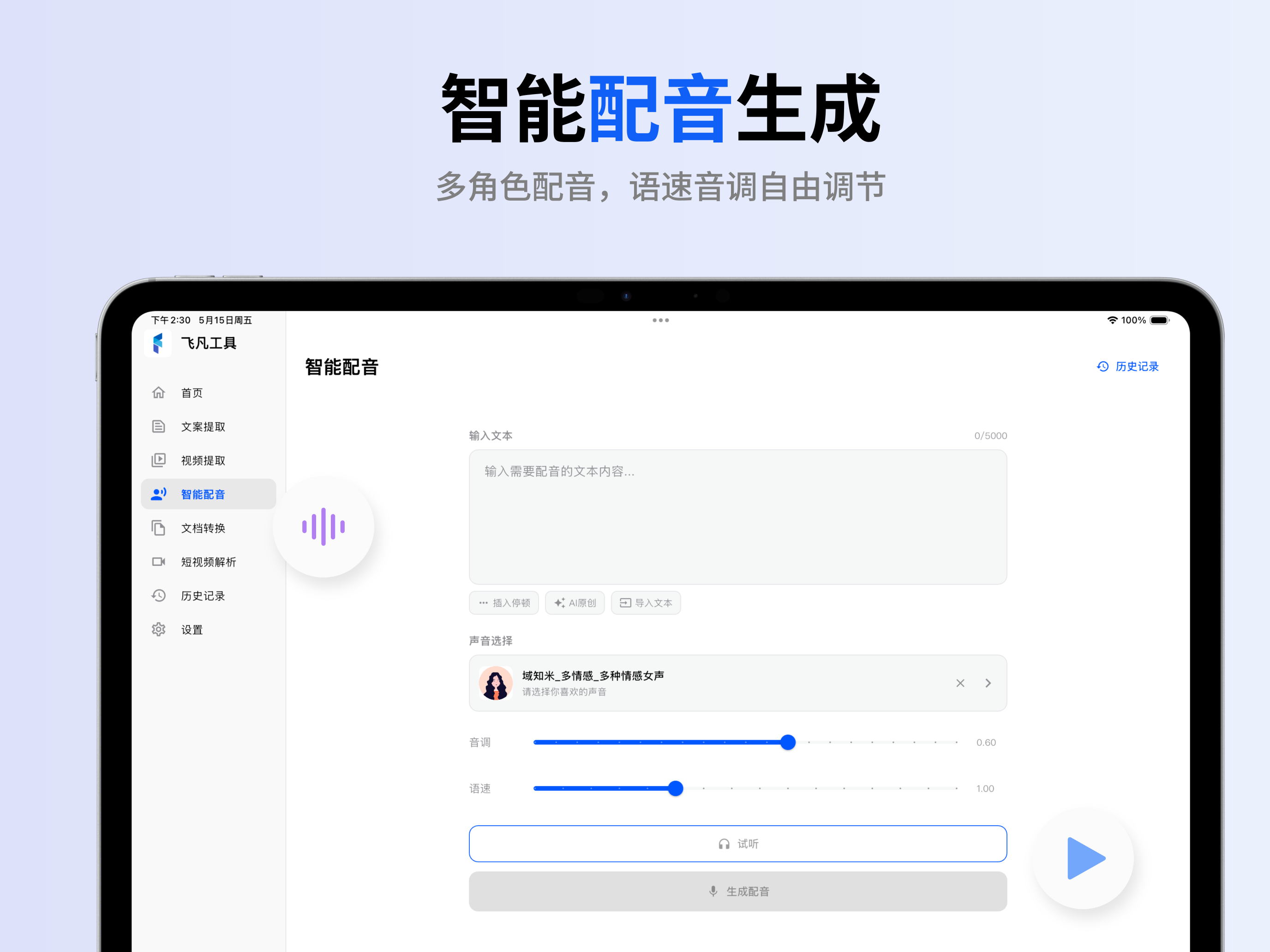
Task: Go to 视频提取 in the sidebar
Action: click(209, 460)
